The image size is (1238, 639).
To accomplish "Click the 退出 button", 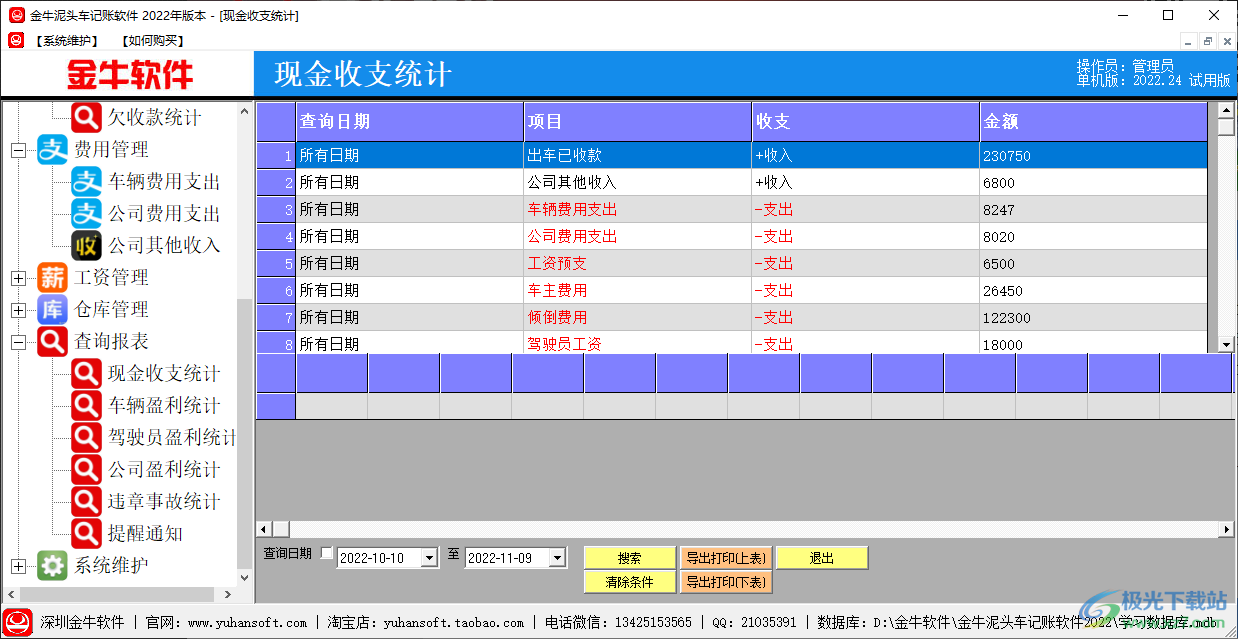I will [822, 558].
